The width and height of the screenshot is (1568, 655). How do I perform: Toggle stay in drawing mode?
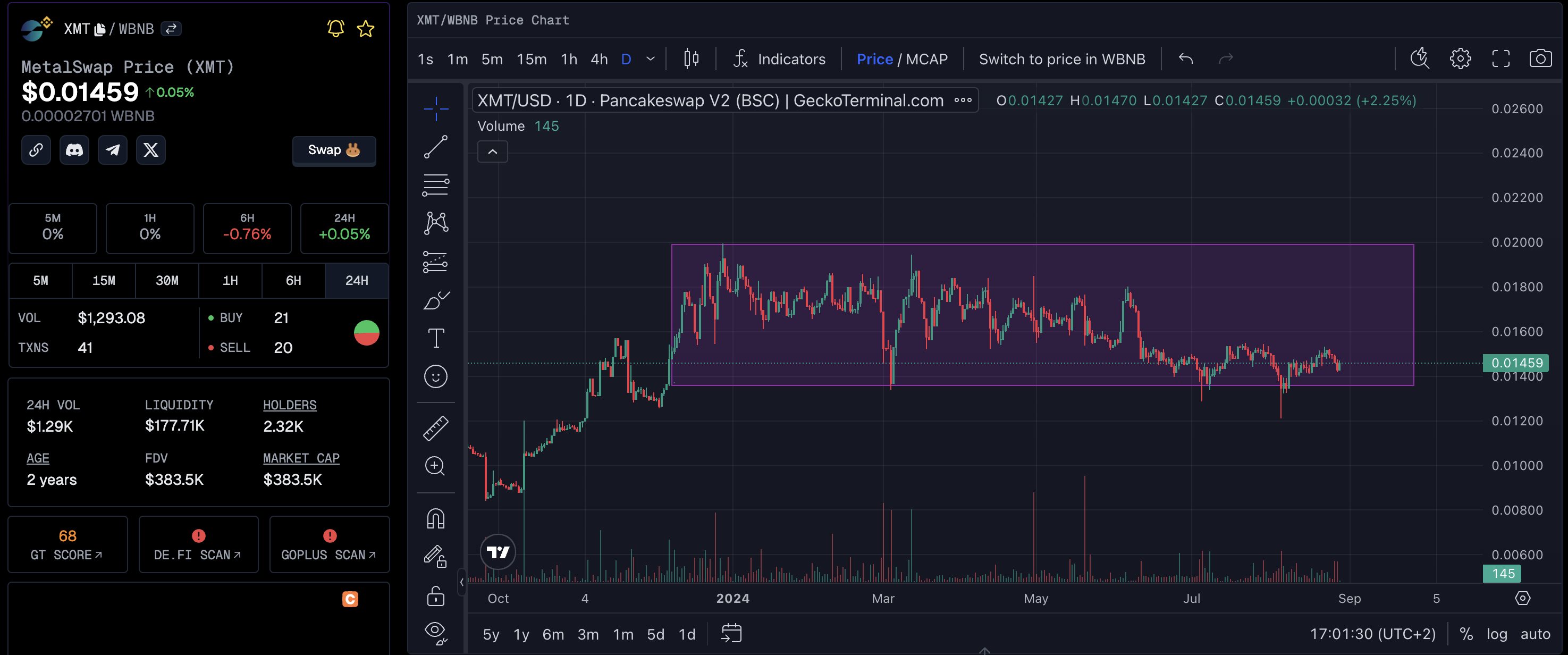[x=436, y=557]
